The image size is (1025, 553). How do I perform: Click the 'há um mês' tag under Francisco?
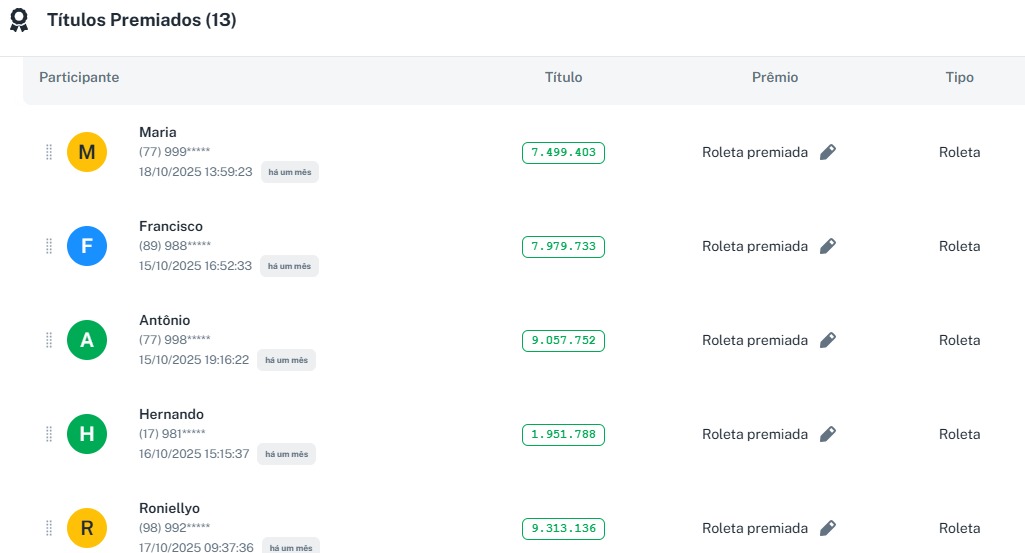[289, 266]
